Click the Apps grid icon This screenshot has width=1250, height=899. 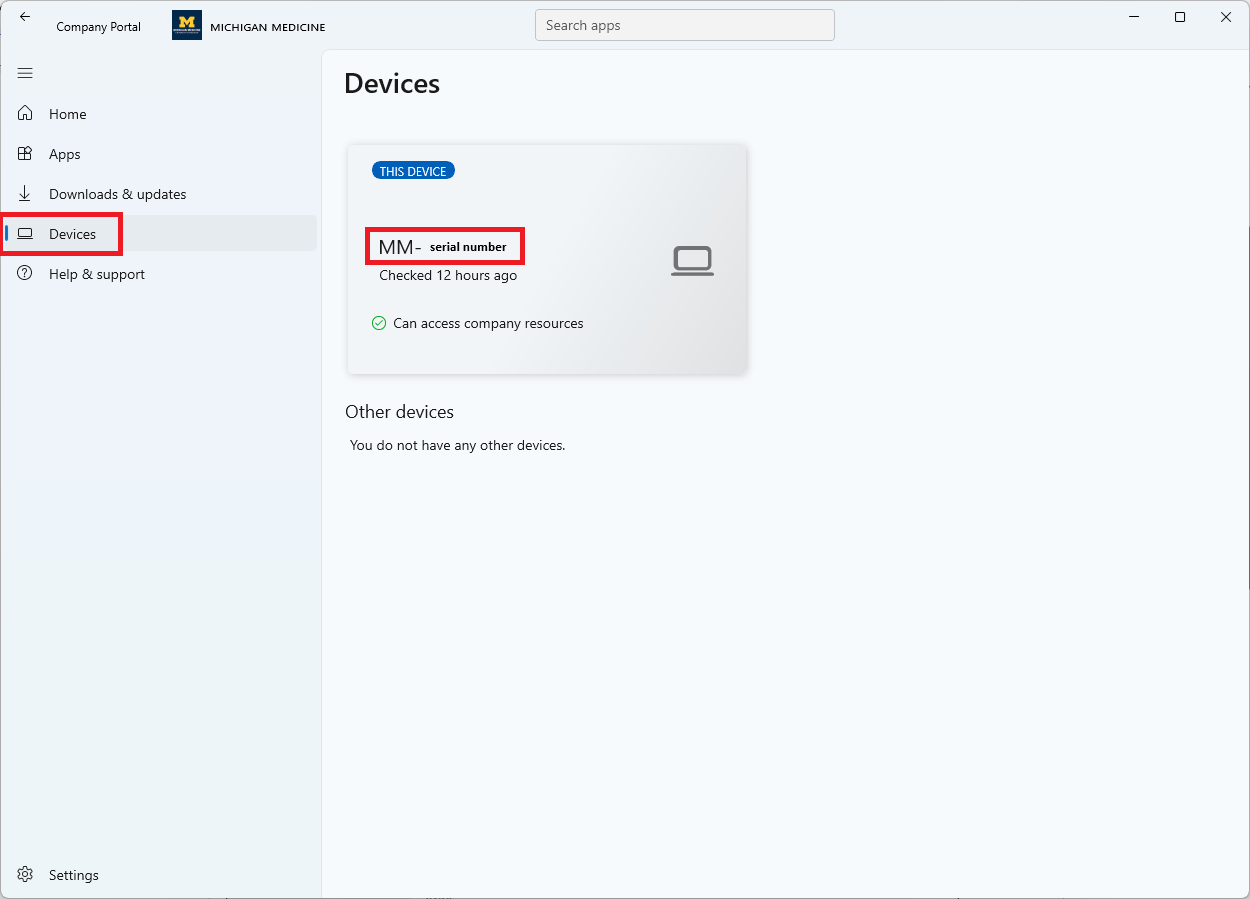coord(25,154)
